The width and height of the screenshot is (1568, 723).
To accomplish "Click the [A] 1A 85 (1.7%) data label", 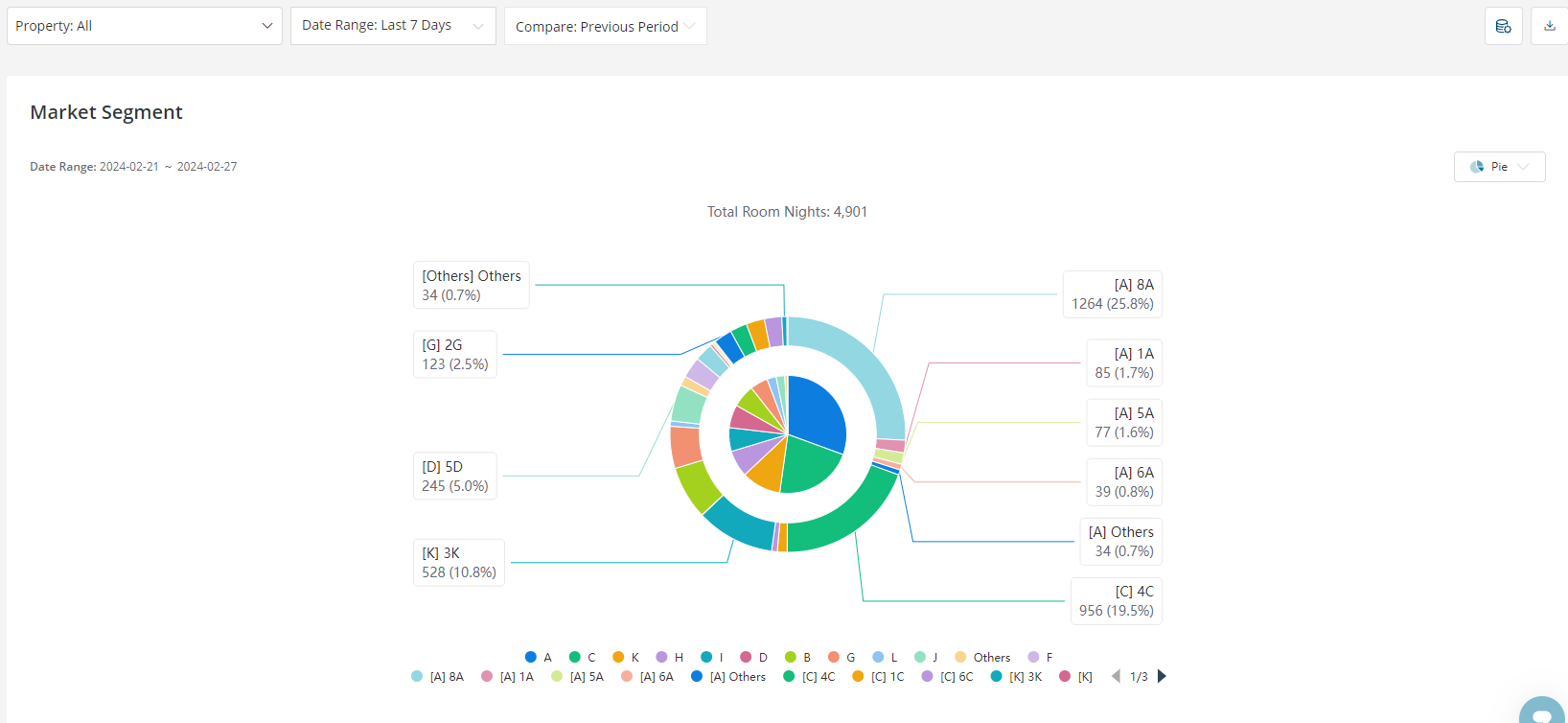I will [1124, 362].
